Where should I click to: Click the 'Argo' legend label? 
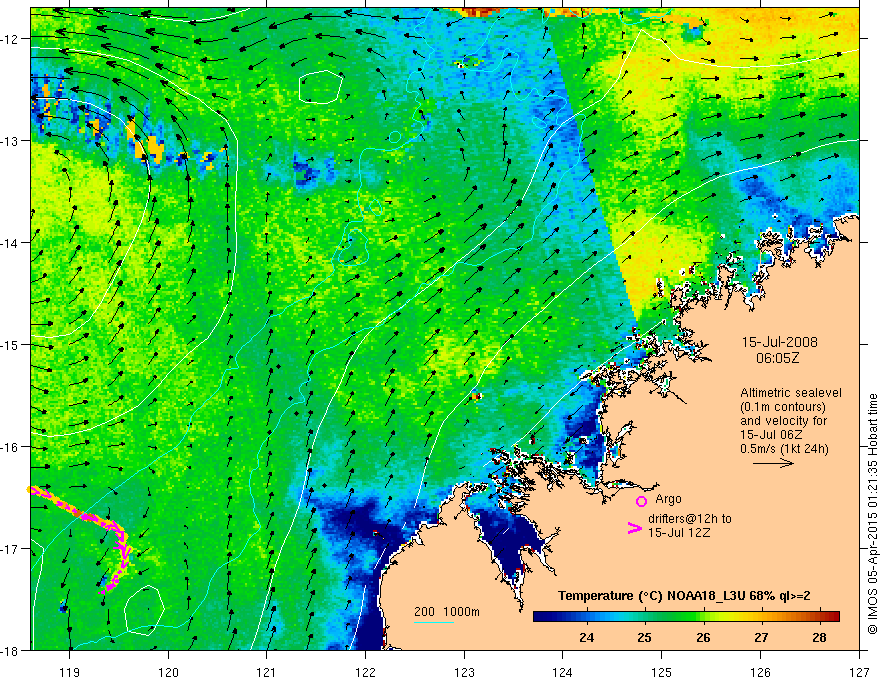pyautogui.click(x=668, y=499)
